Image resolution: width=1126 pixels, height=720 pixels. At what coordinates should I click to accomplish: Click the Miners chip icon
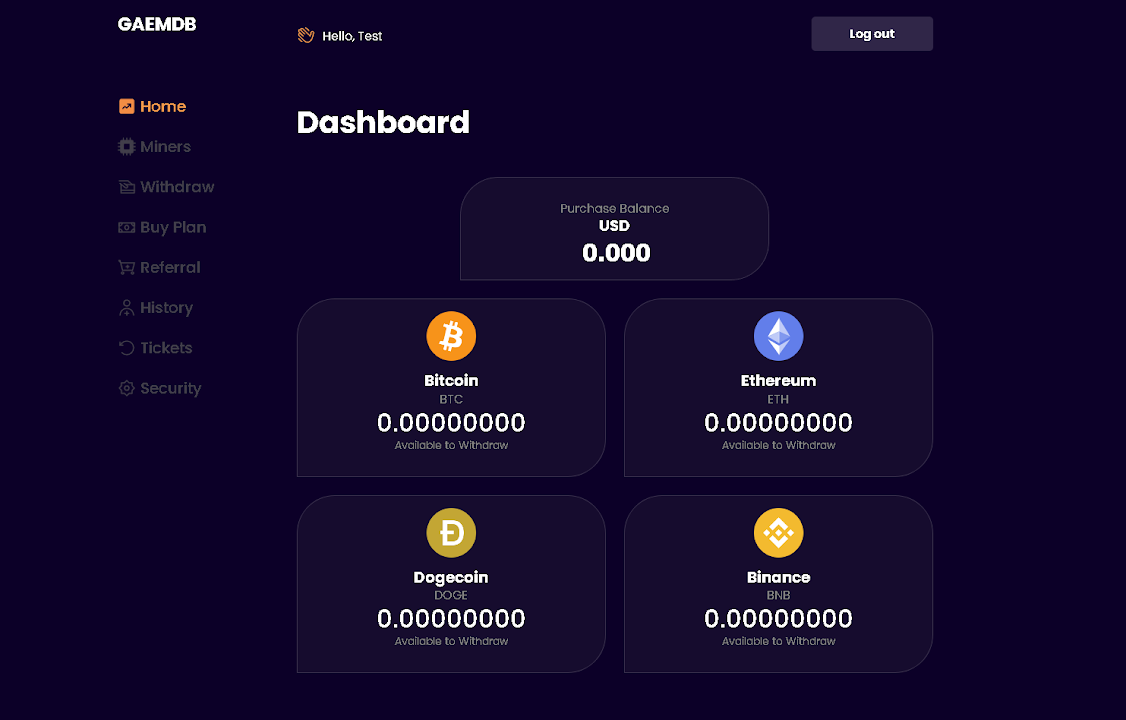[x=127, y=147]
